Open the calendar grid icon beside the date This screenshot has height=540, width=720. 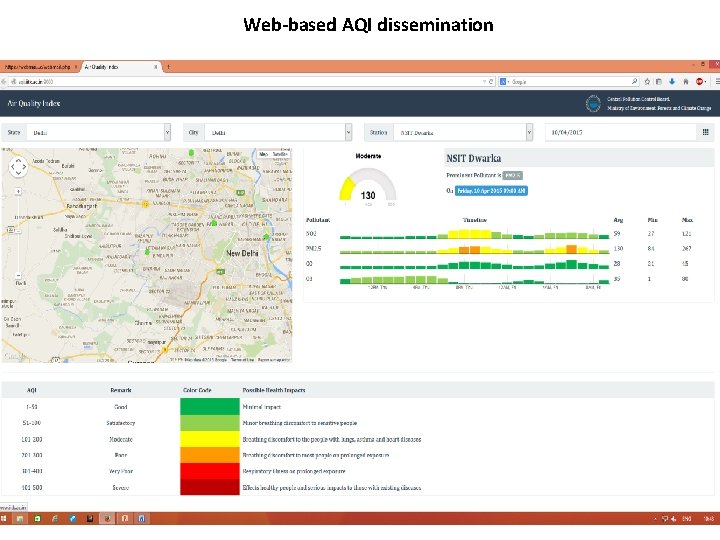(x=705, y=132)
